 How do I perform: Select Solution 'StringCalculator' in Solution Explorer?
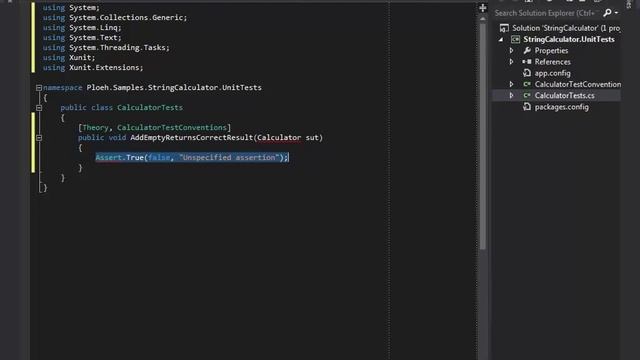tap(566, 28)
